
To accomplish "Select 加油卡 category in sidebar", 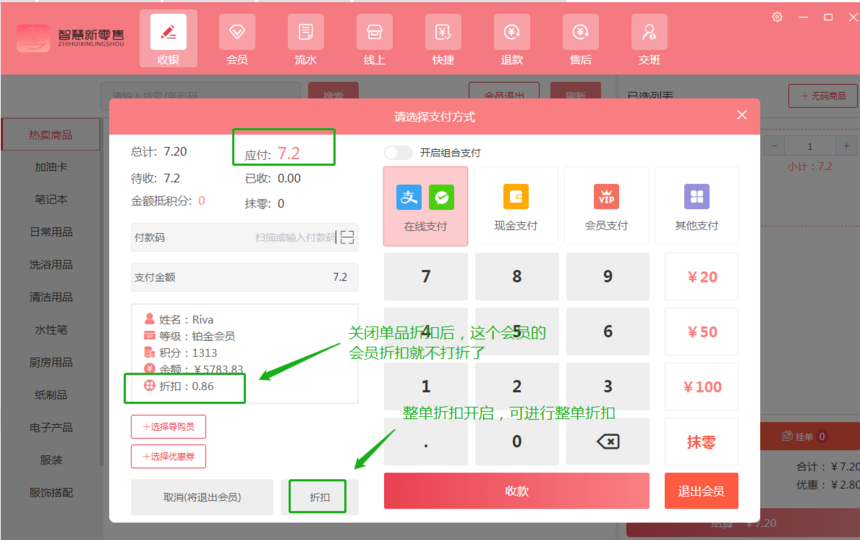I will pyautogui.click(x=50, y=167).
